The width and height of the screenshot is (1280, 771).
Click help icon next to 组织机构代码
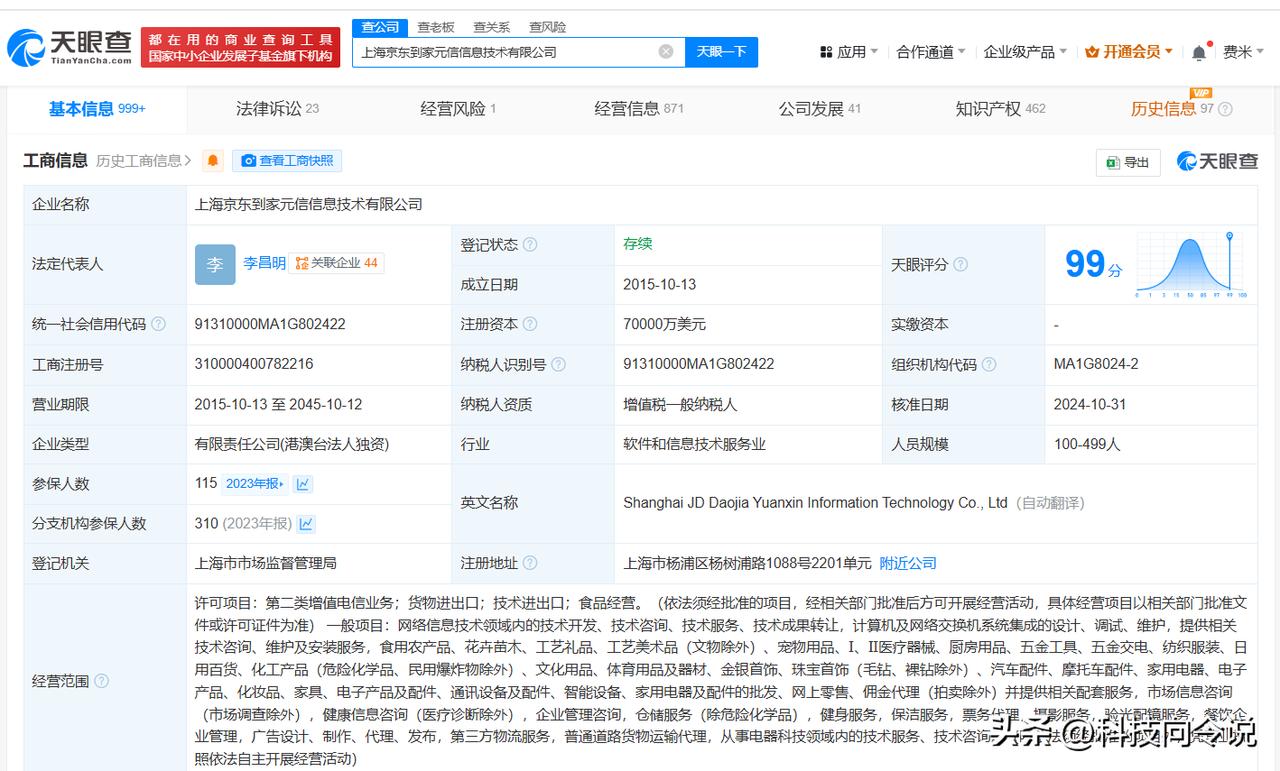tap(988, 364)
